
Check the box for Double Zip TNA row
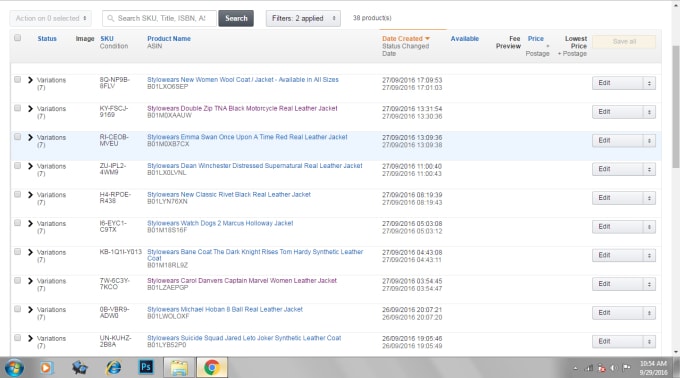click(x=17, y=108)
